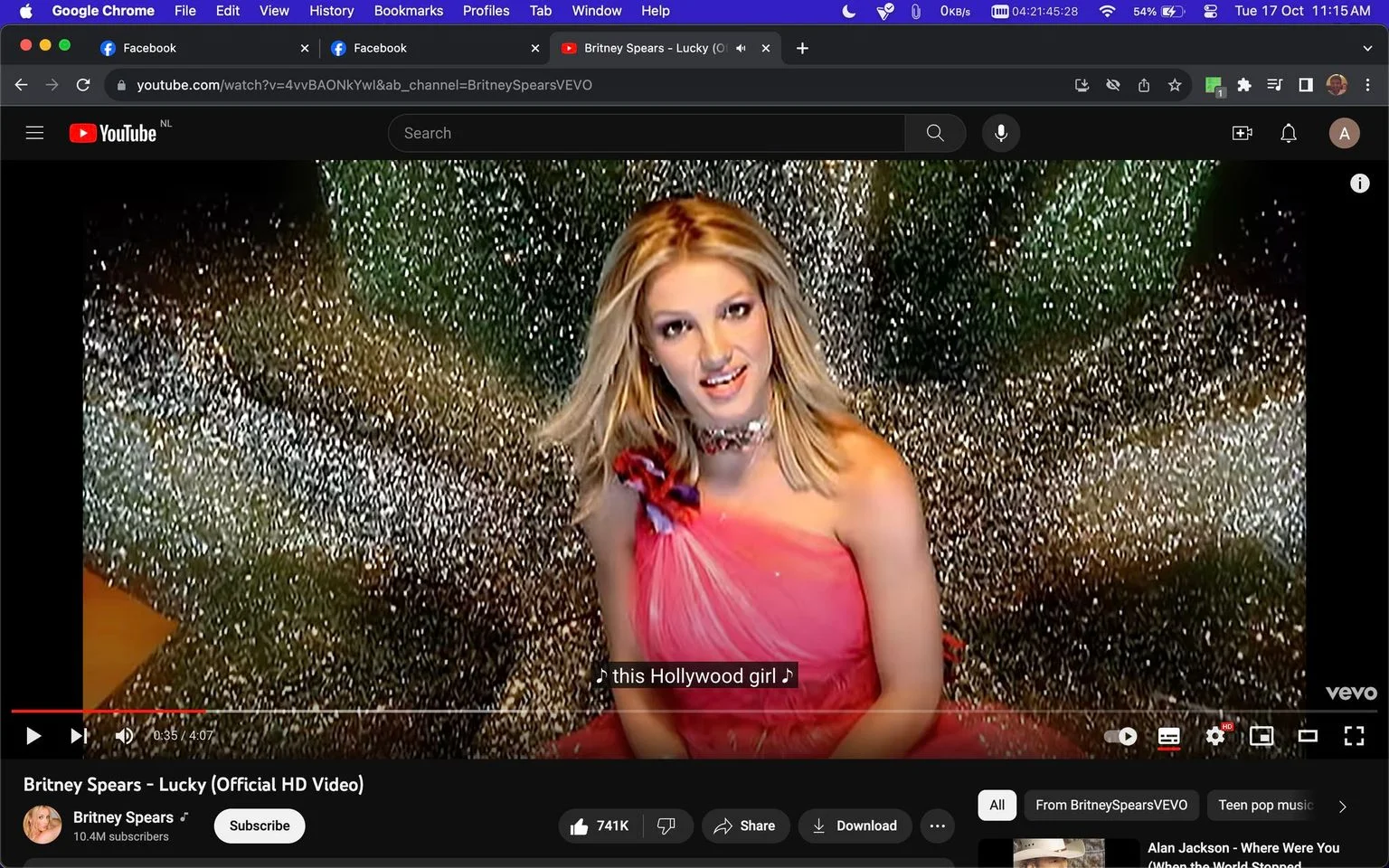Toggle Do Not Disturb moon icon
The height and width of the screenshot is (868, 1389).
point(849,11)
